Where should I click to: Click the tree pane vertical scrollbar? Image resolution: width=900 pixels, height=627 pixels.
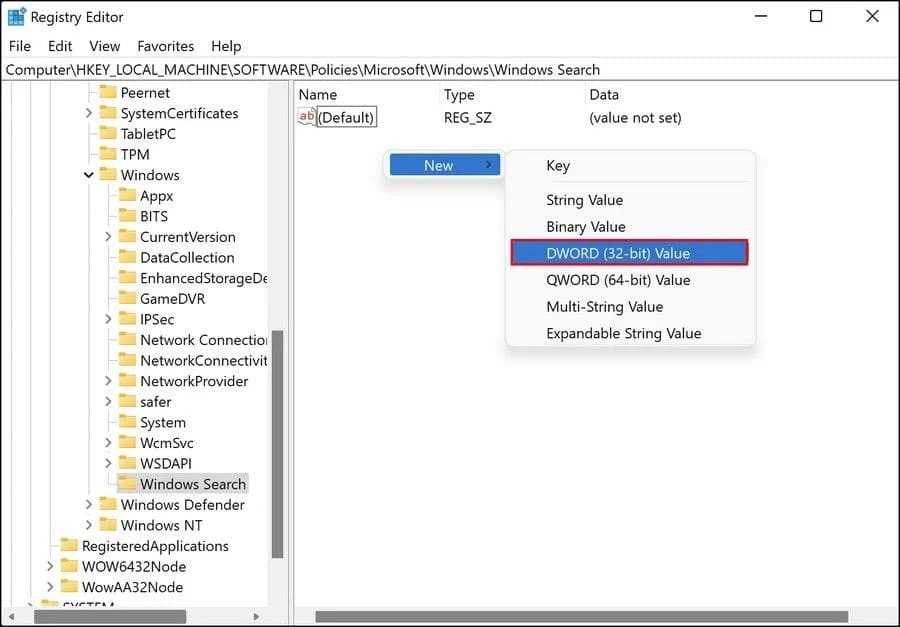[278, 440]
